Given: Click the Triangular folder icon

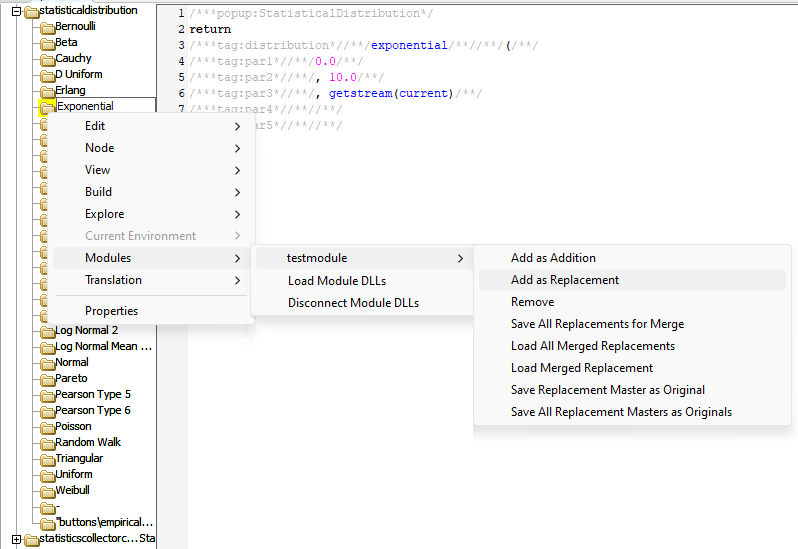Looking at the screenshot, I should point(46,459).
